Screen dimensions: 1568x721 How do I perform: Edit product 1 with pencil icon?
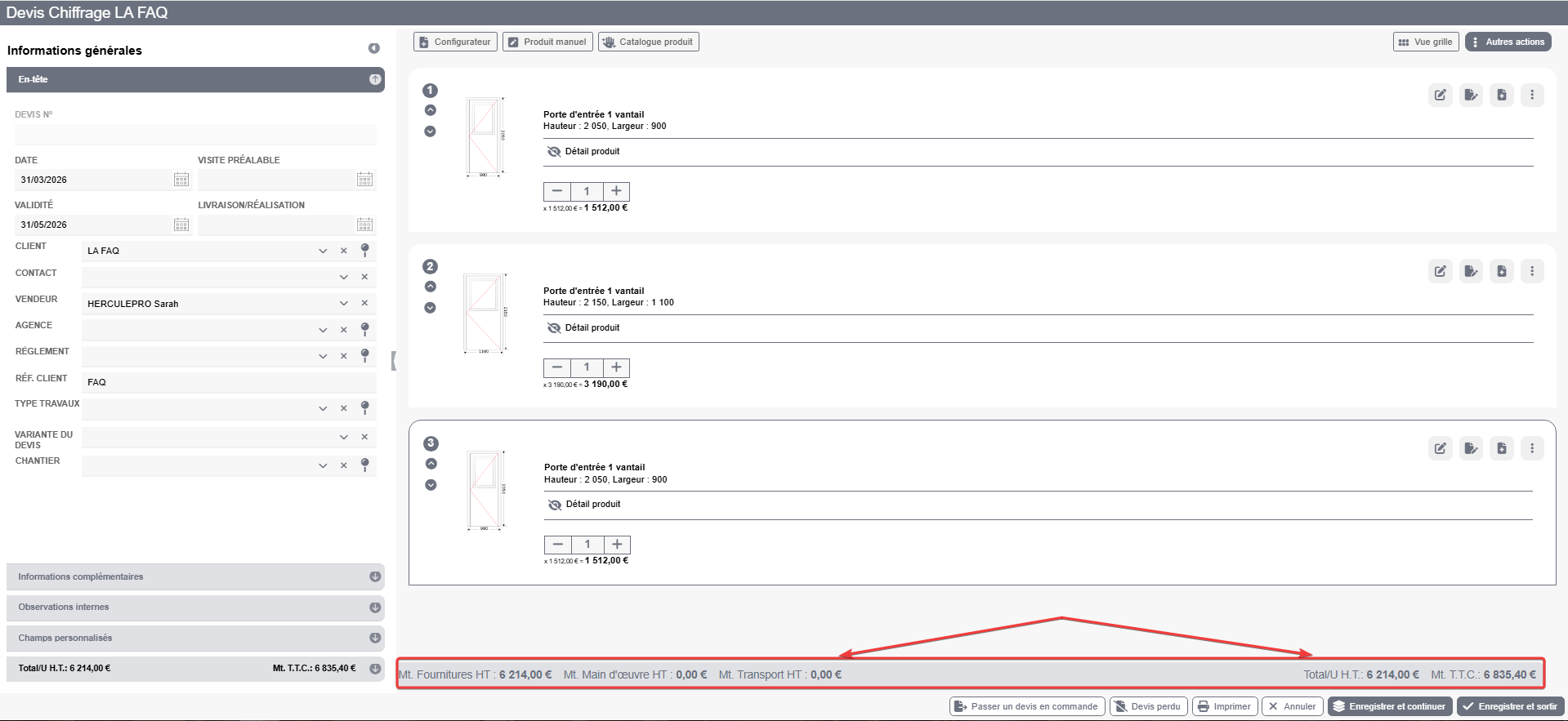pyautogui.click(x=1440, y=95)
